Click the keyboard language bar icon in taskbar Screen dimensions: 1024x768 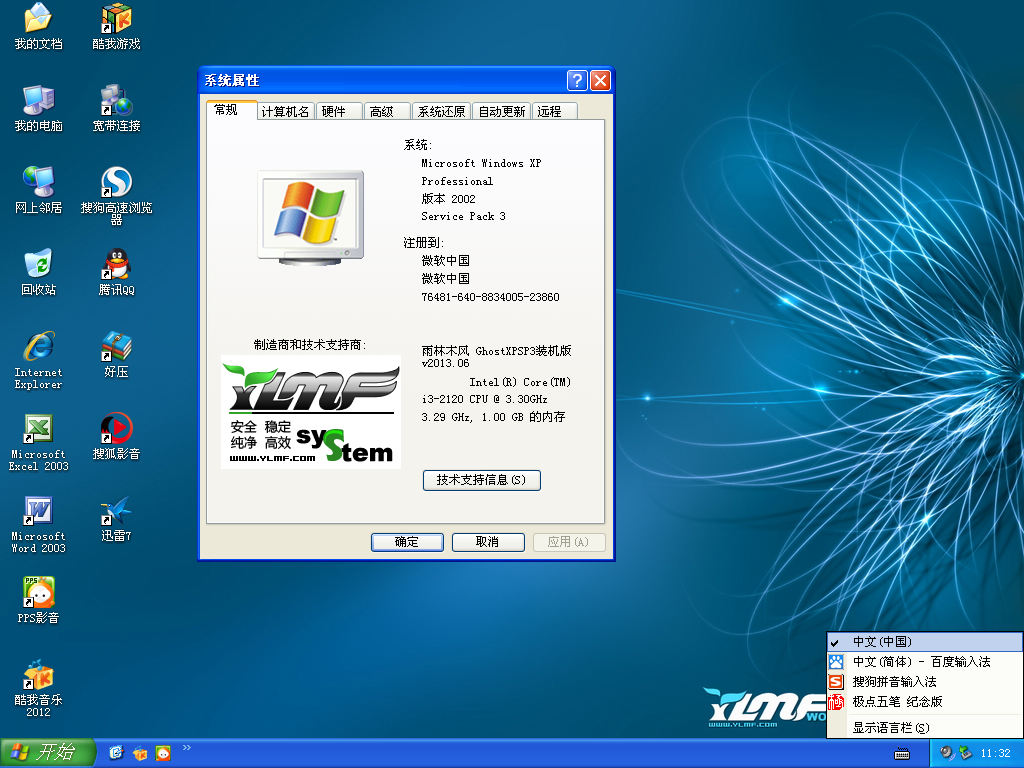point(902,754)
